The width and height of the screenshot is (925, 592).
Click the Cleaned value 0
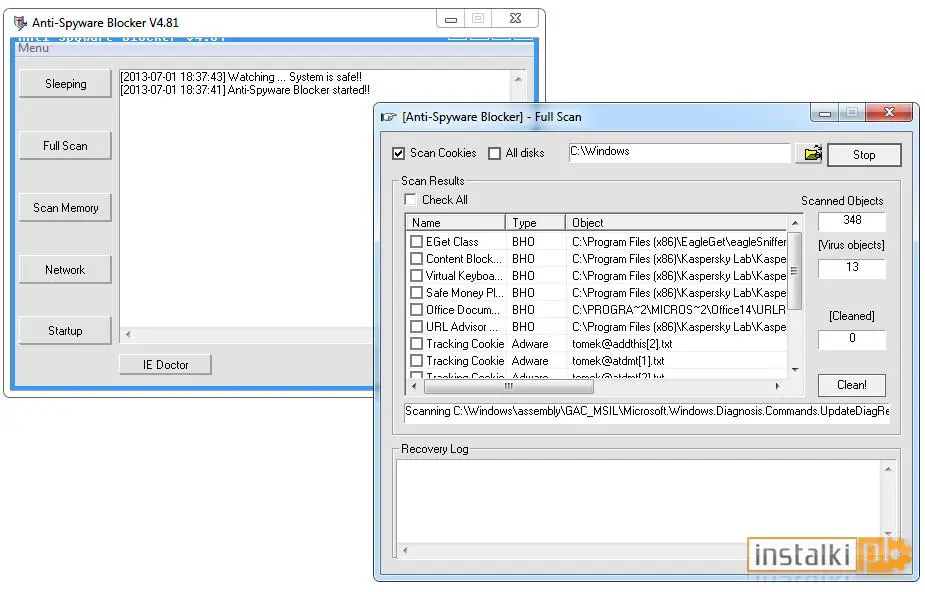[x=852, y=338]
